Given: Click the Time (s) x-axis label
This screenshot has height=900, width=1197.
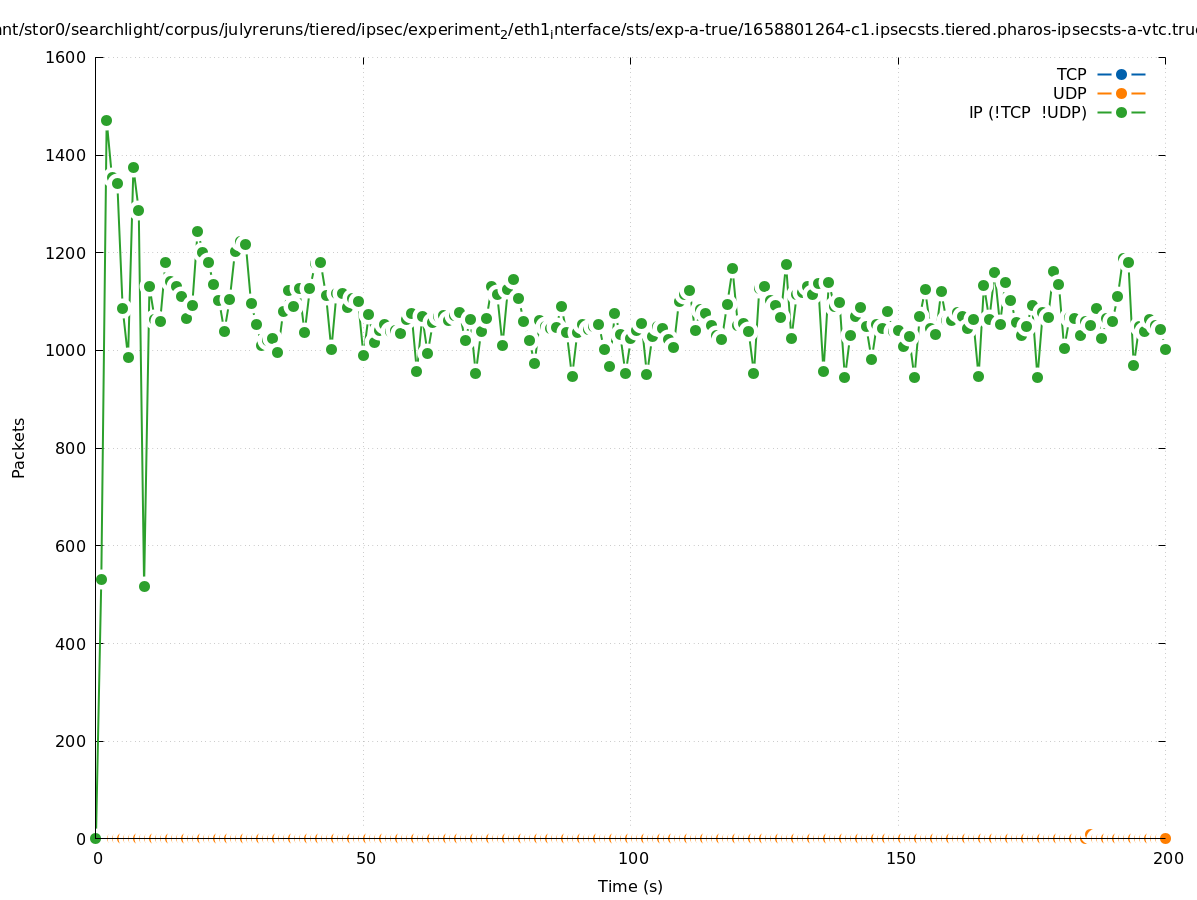Looking at the screenshot, I should coord(630,886).
